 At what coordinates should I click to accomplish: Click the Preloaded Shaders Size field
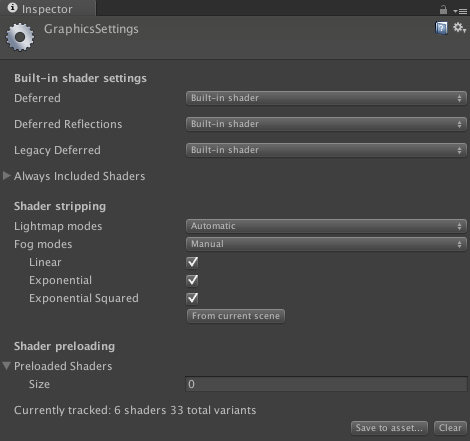[326, 384]
